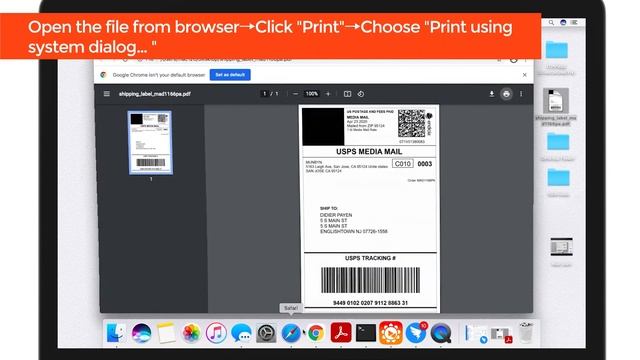The height and width of the screenshot is (360, 640).
Task: Select page 1 thumbnail in sidebar
Action: [150, 142]
